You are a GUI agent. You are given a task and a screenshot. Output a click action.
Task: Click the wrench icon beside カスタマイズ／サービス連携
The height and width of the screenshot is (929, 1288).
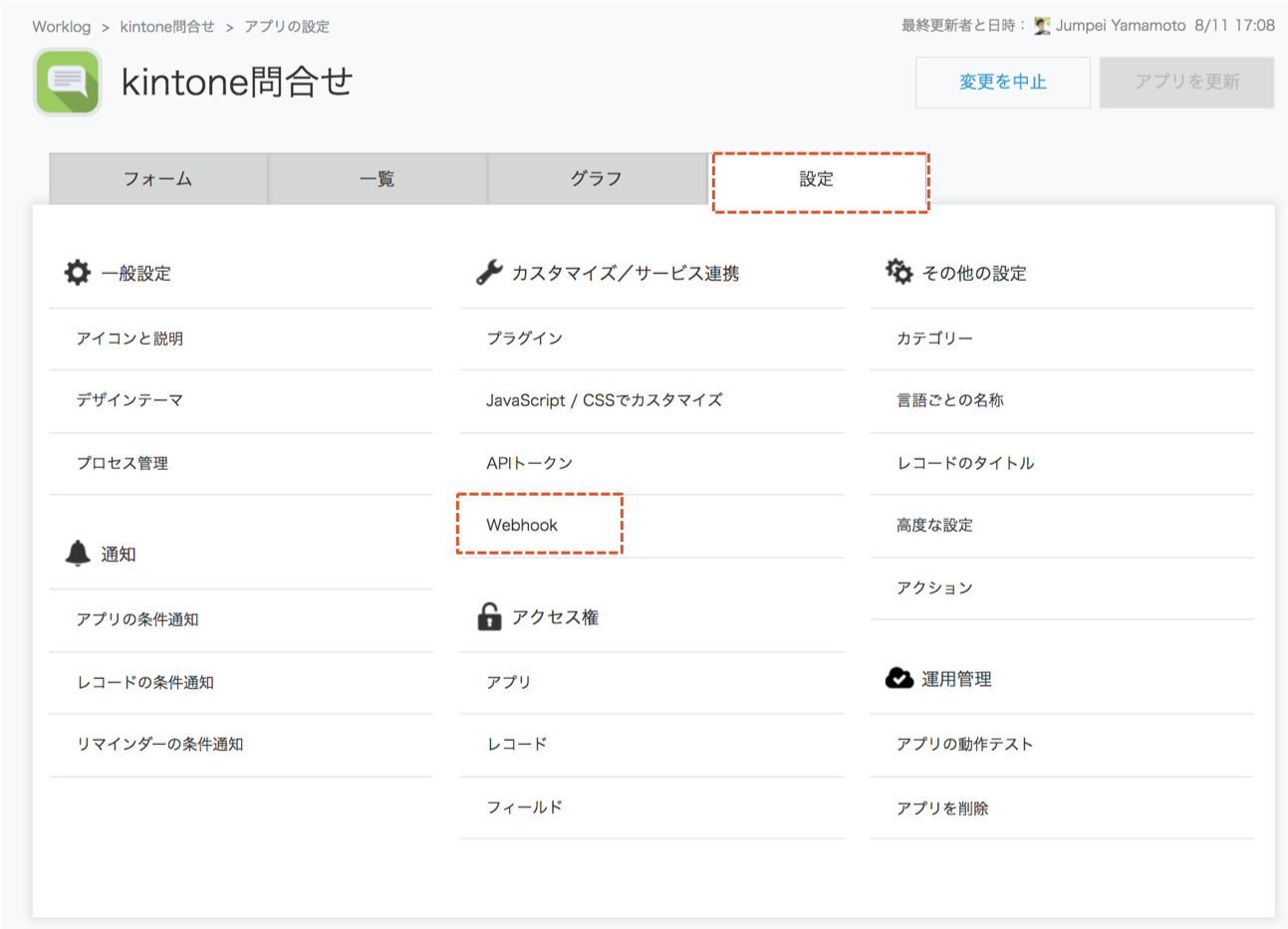(x=489, y=273)
